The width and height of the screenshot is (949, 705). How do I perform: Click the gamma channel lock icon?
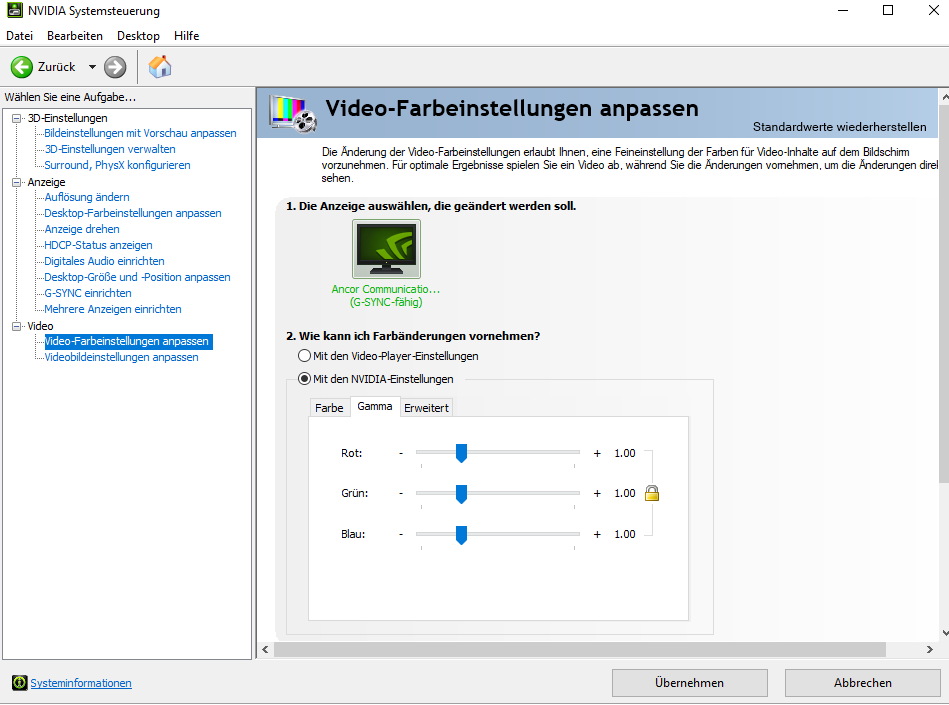[652, 493]
